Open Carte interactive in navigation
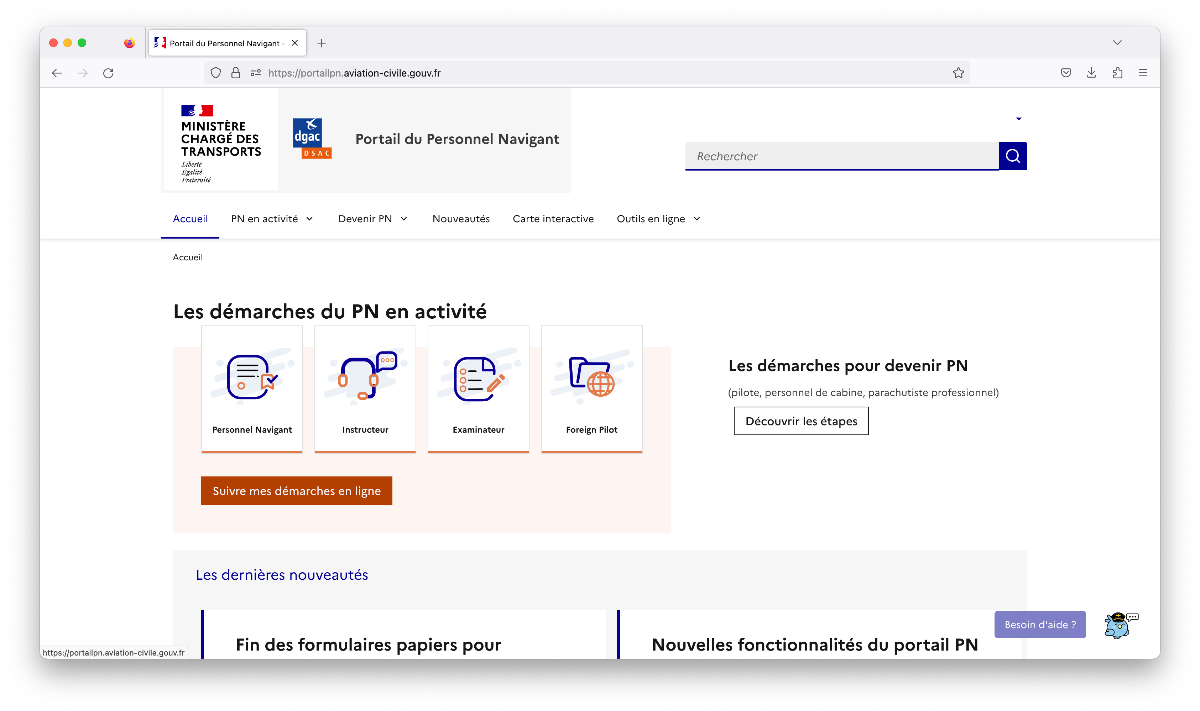Screen dimensions: 1200x711 coord(553,219)
